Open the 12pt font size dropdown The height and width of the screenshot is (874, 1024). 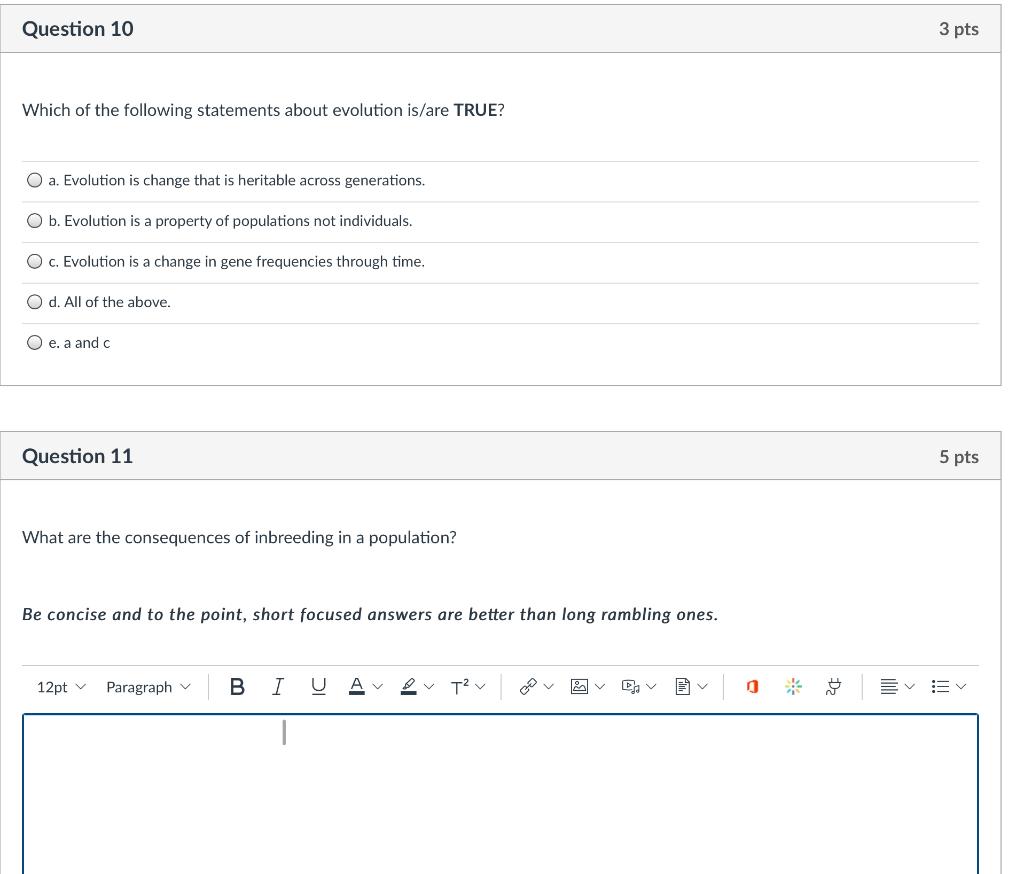(x=61, y=687)
